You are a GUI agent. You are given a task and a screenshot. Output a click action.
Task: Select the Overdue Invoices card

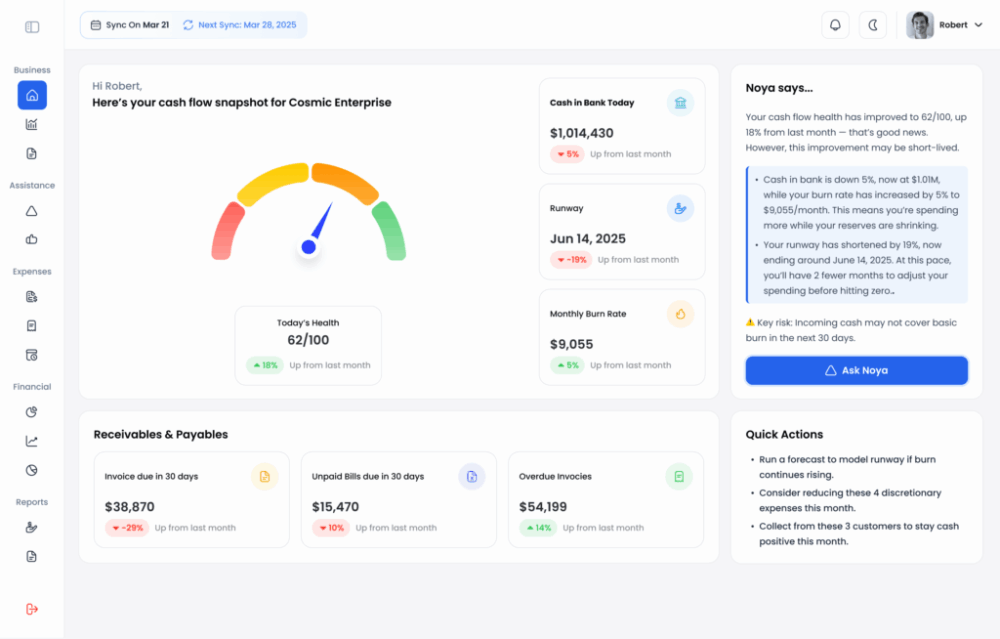pyautogui.click(x=606, y=499)
